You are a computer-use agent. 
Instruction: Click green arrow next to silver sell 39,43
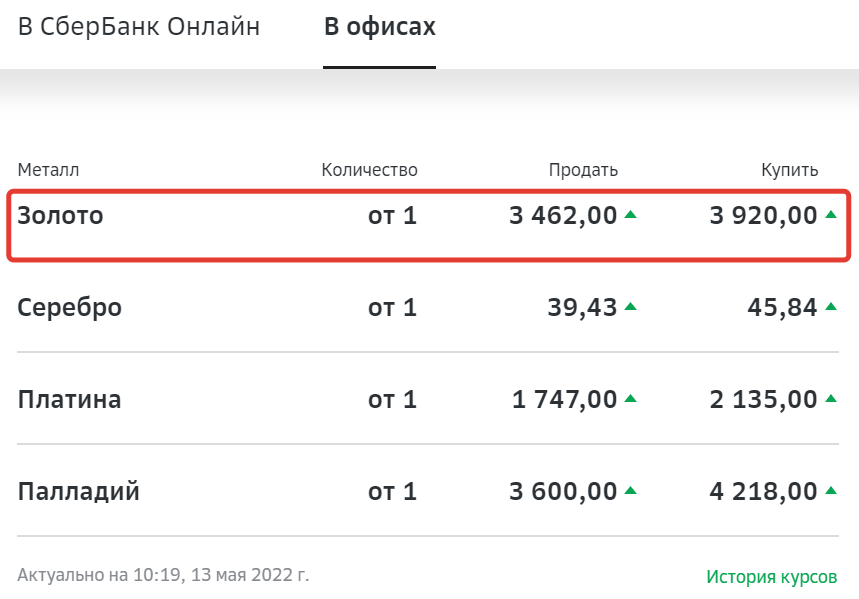pyautogui.click(x=630, y=306)
